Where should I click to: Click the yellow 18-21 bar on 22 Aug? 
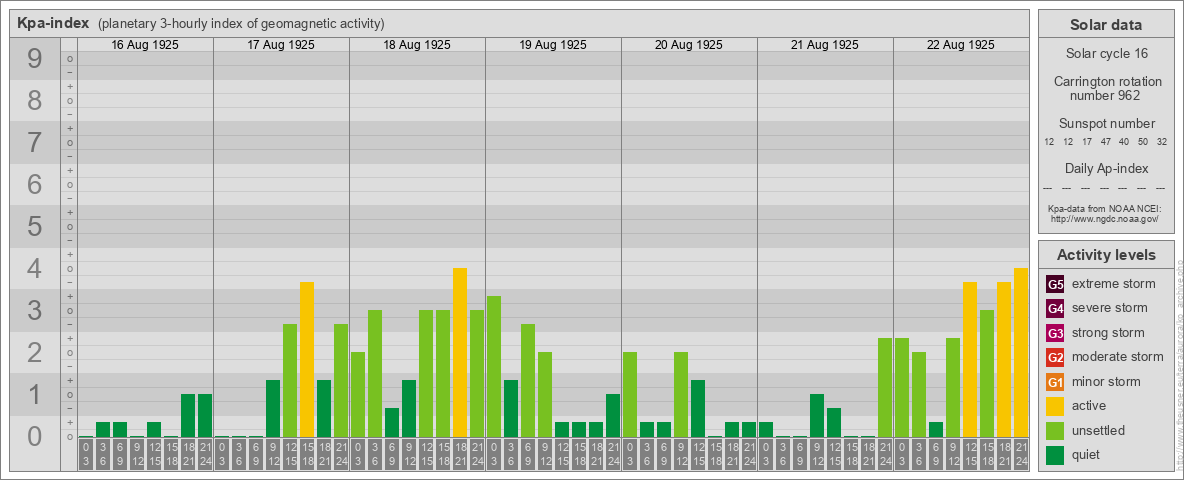click(x=1004, y=359)
